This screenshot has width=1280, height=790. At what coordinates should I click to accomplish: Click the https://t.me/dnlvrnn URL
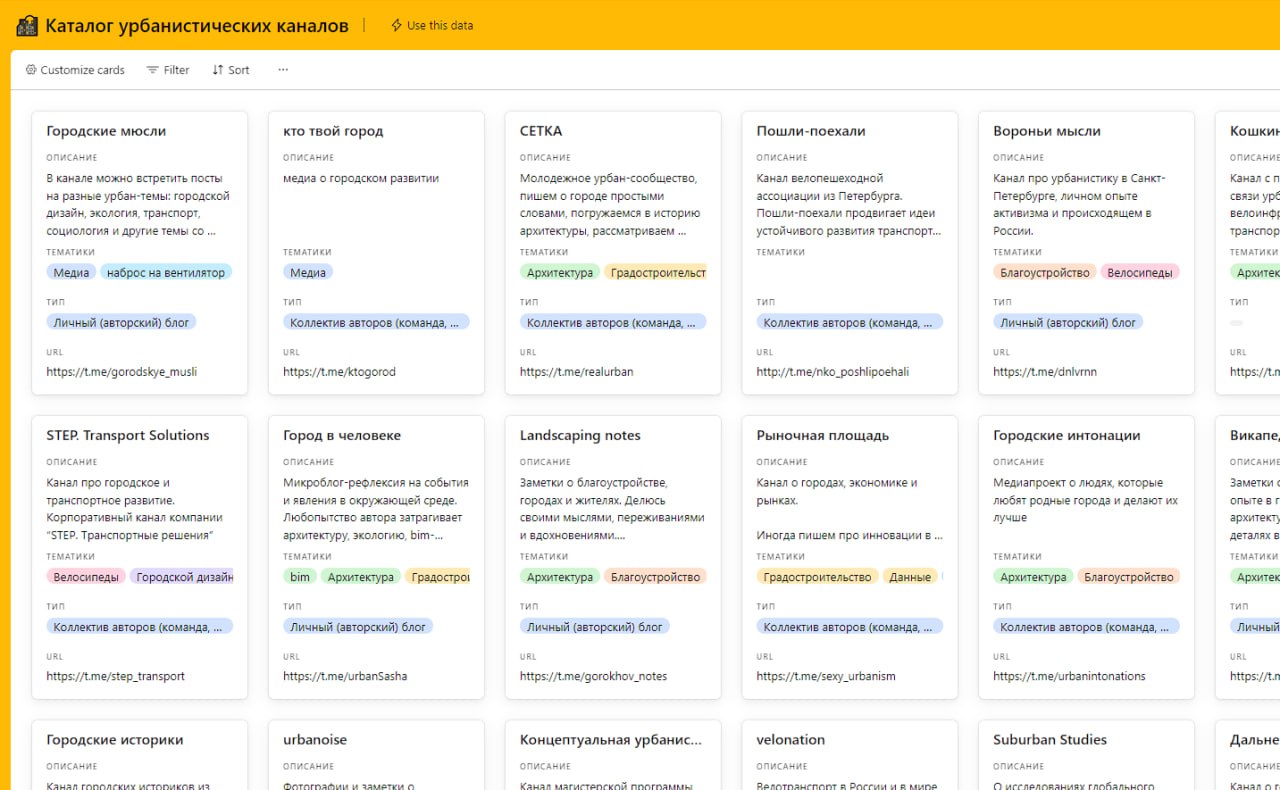pos(1045,372)
